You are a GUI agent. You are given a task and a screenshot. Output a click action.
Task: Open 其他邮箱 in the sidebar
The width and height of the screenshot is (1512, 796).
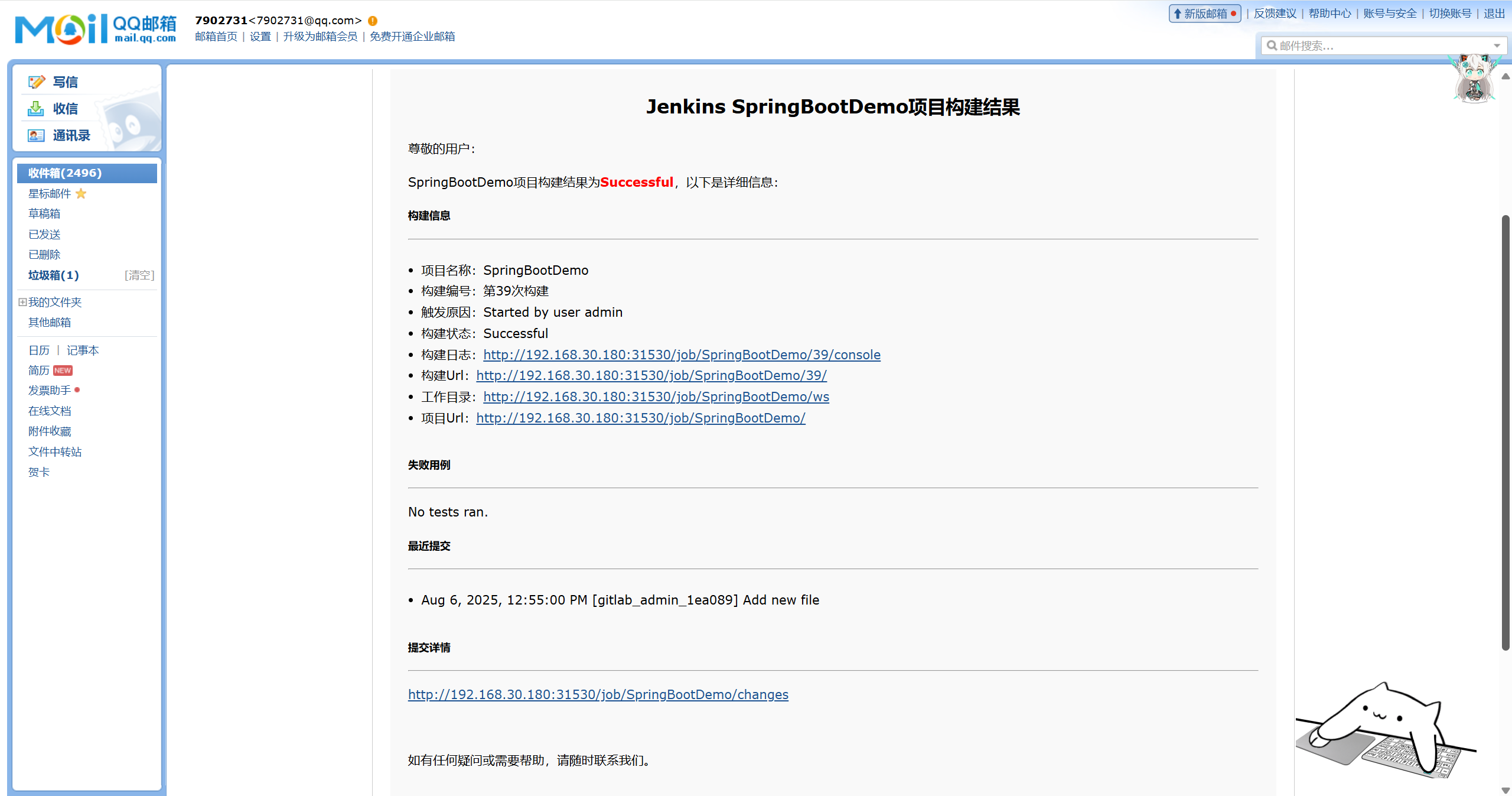(50, 322)
